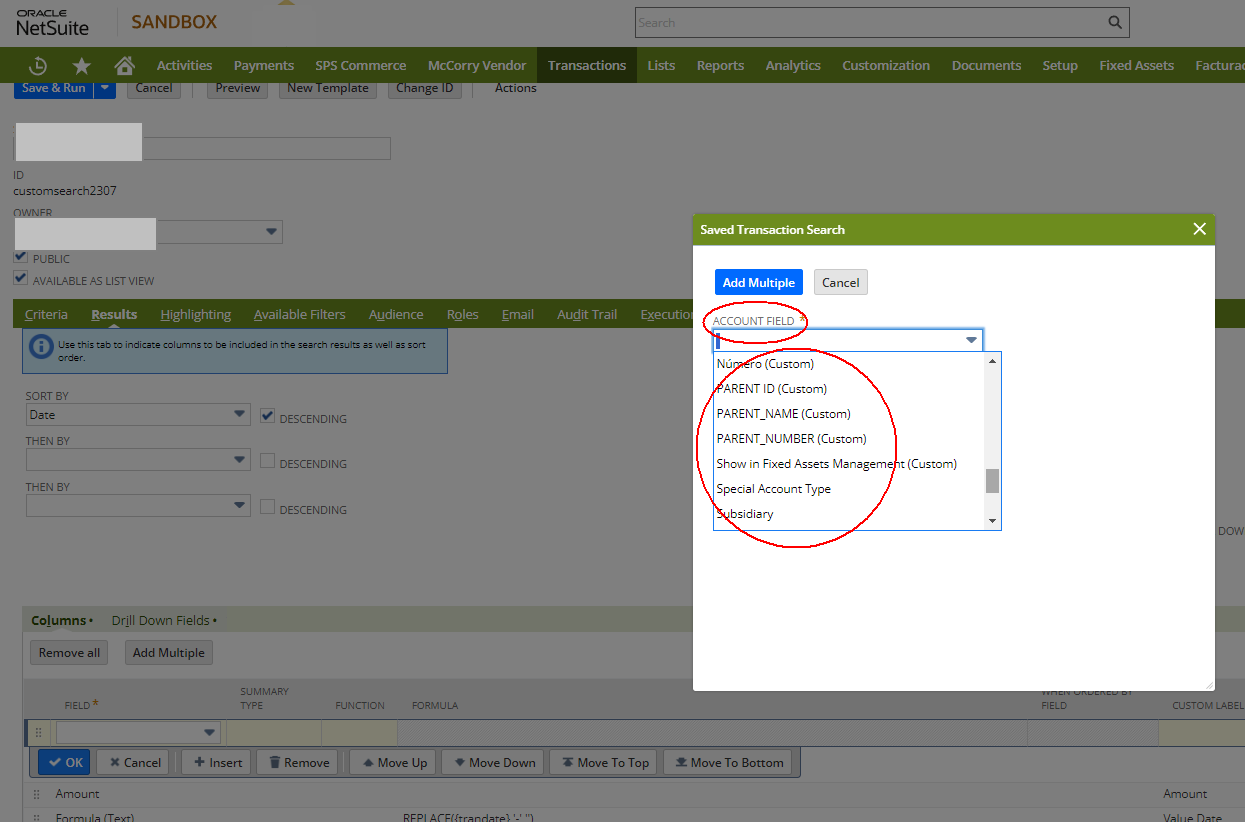This screenshot has height=822, width=1245.
Task: Check Descending for first Then By
Action: [267, 461]
